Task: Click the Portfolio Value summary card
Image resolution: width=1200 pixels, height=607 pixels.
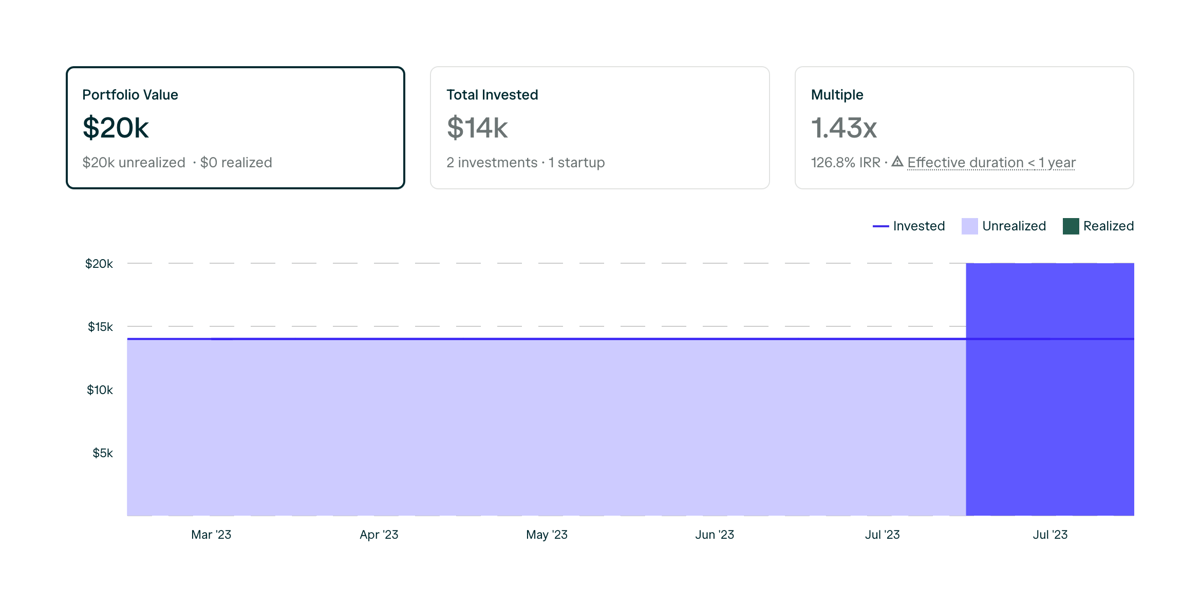Action: tap(235, 127)
